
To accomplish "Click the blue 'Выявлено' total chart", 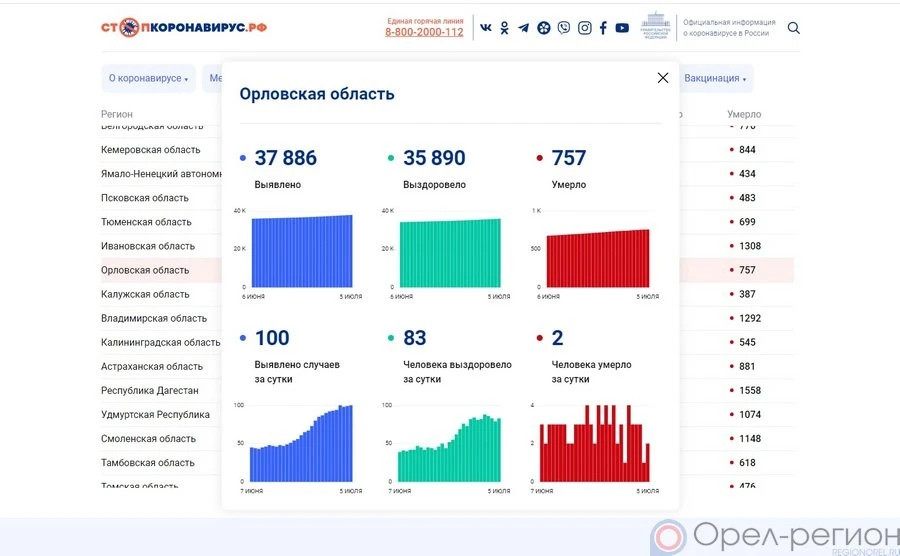I will tap(301, 251).
